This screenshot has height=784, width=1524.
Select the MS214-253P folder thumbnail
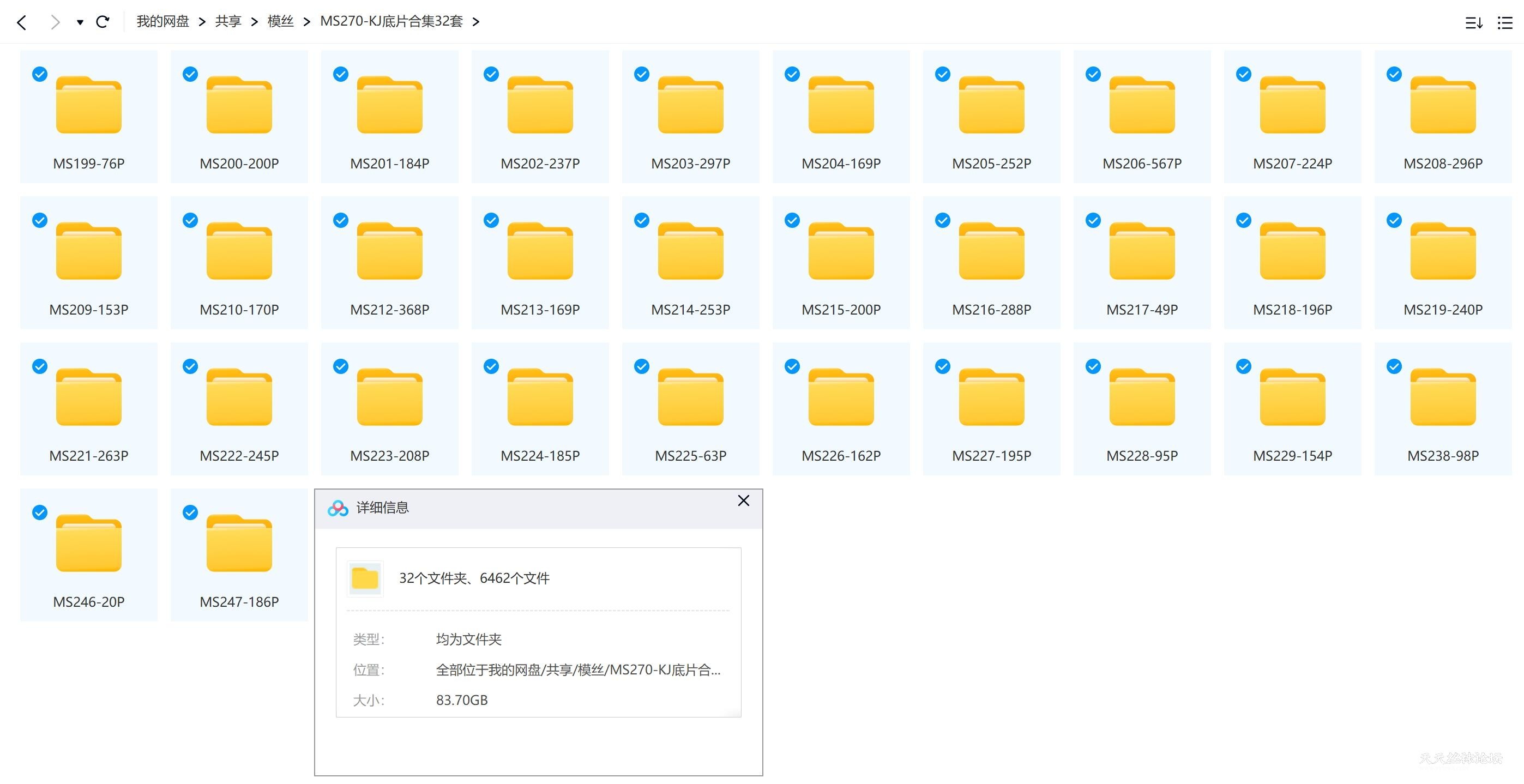pos(690,252)
